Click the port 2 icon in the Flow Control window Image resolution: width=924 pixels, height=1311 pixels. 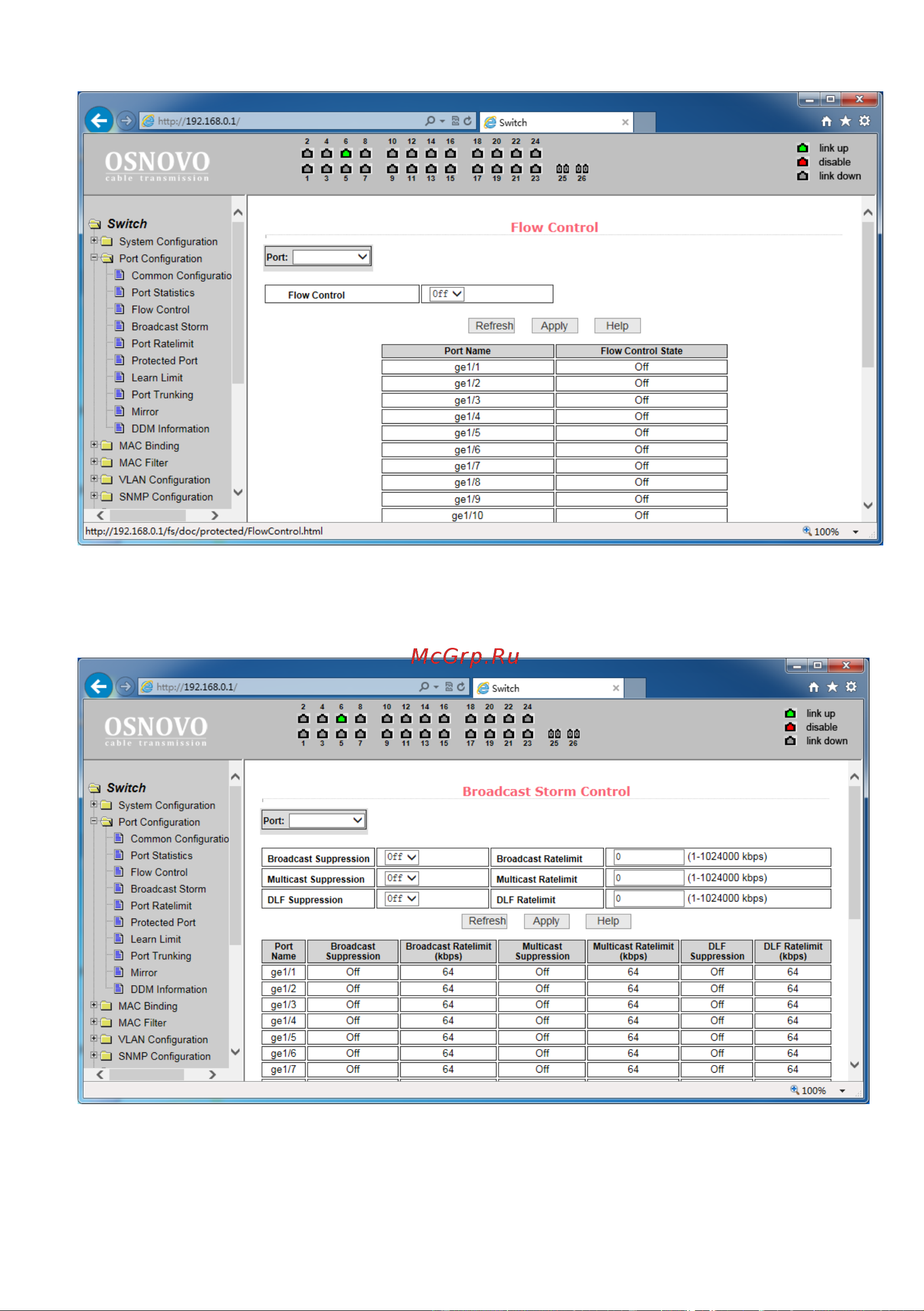pyautogui.click(x=307, y=153)
